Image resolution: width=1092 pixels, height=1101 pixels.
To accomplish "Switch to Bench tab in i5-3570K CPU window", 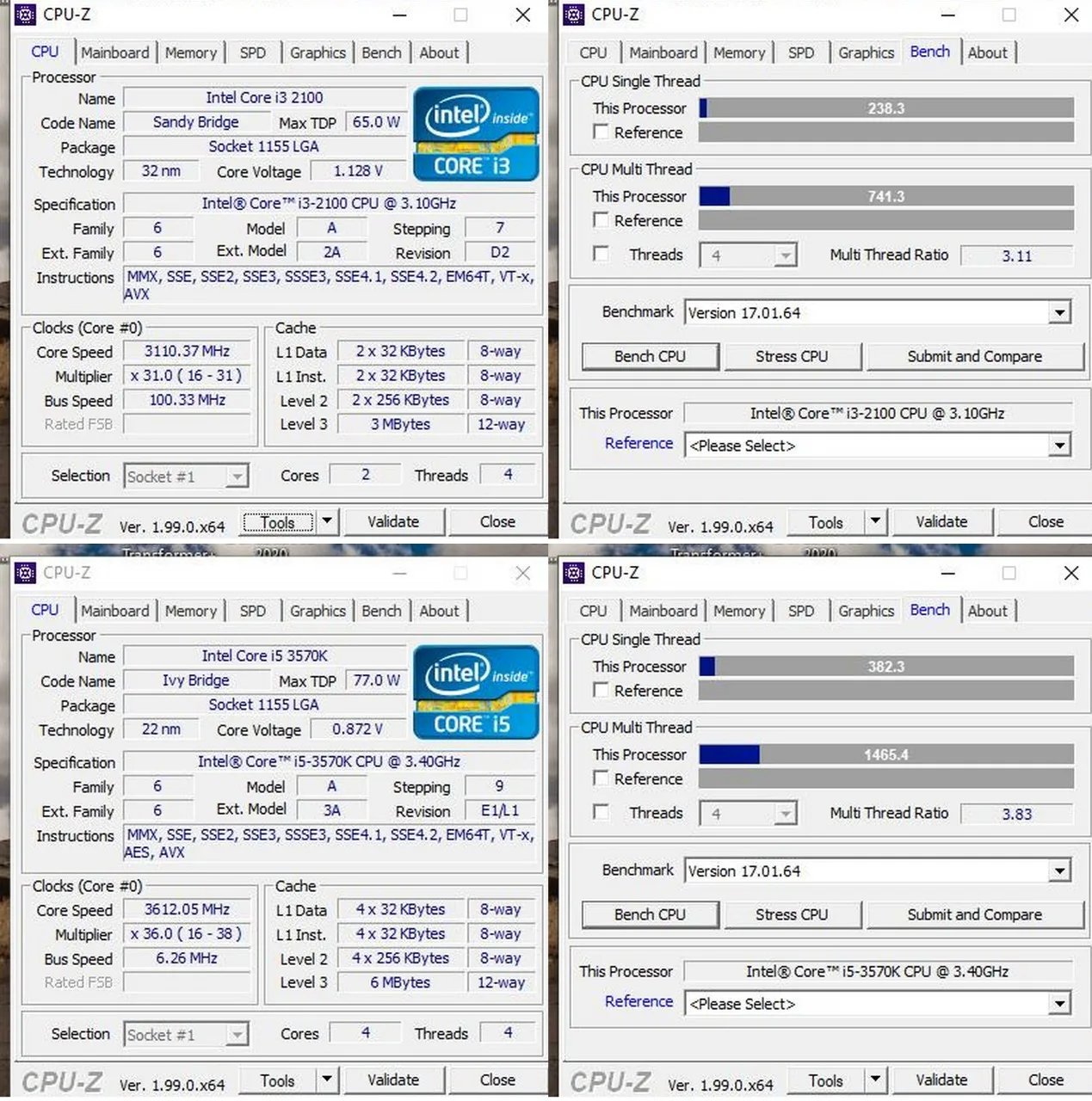I will point(381,611).
